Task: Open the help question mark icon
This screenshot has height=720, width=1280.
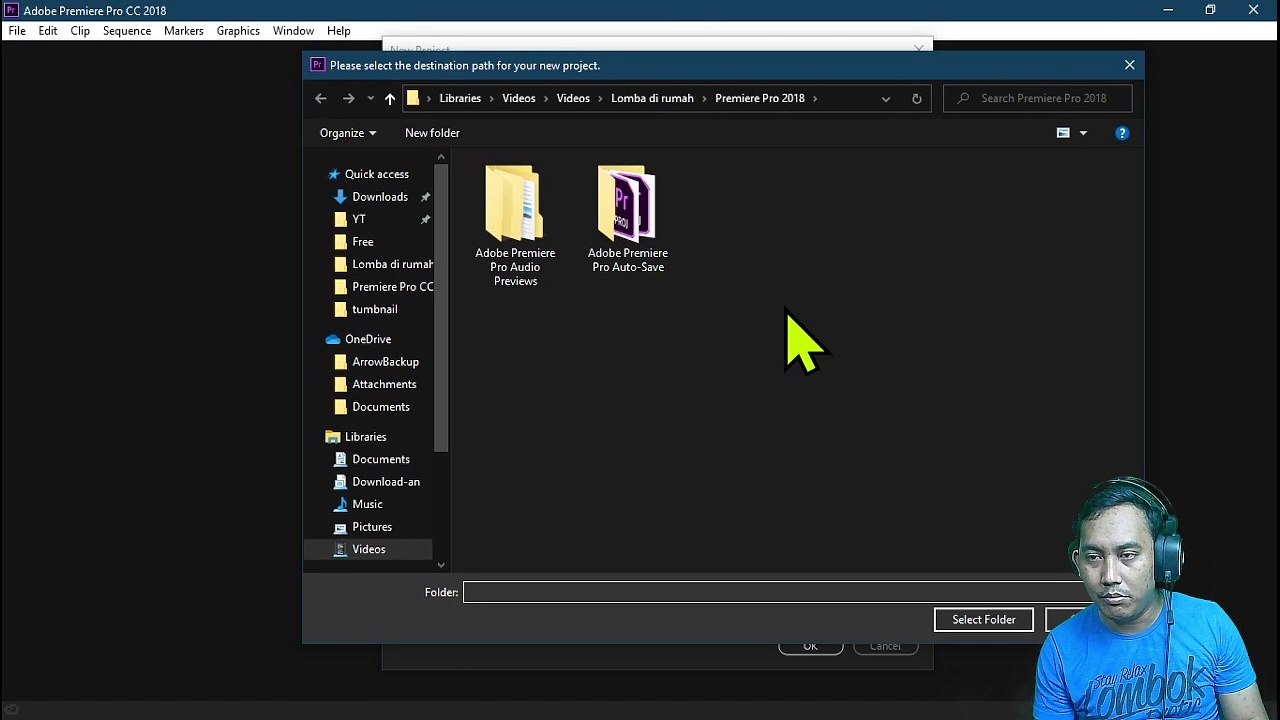Action: [1122, 133]
